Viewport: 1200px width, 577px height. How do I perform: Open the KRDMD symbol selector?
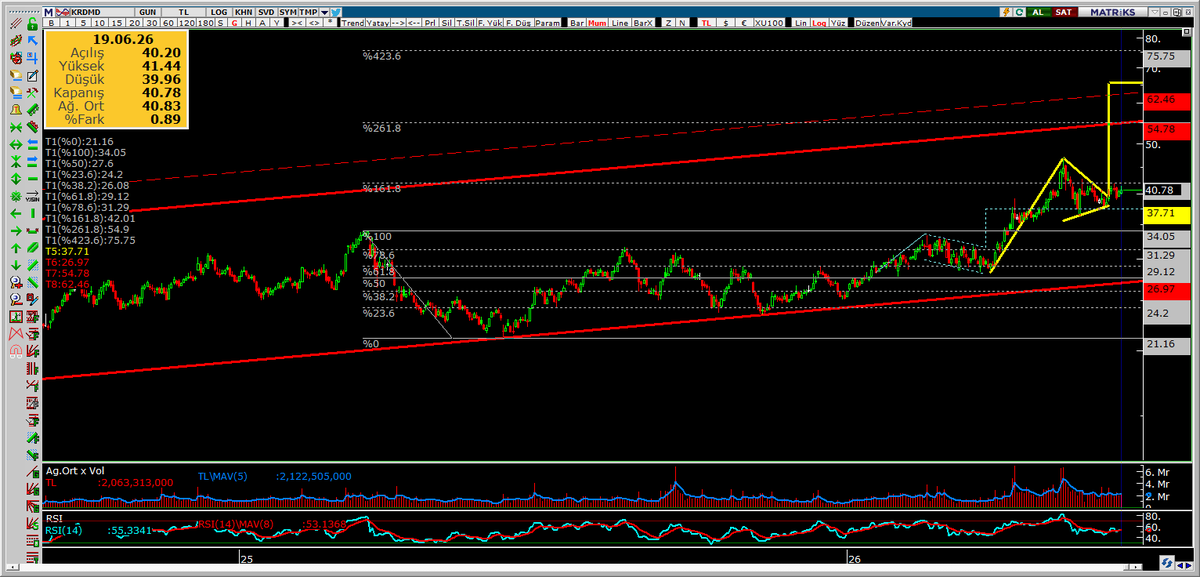click(x=103, y=12)
